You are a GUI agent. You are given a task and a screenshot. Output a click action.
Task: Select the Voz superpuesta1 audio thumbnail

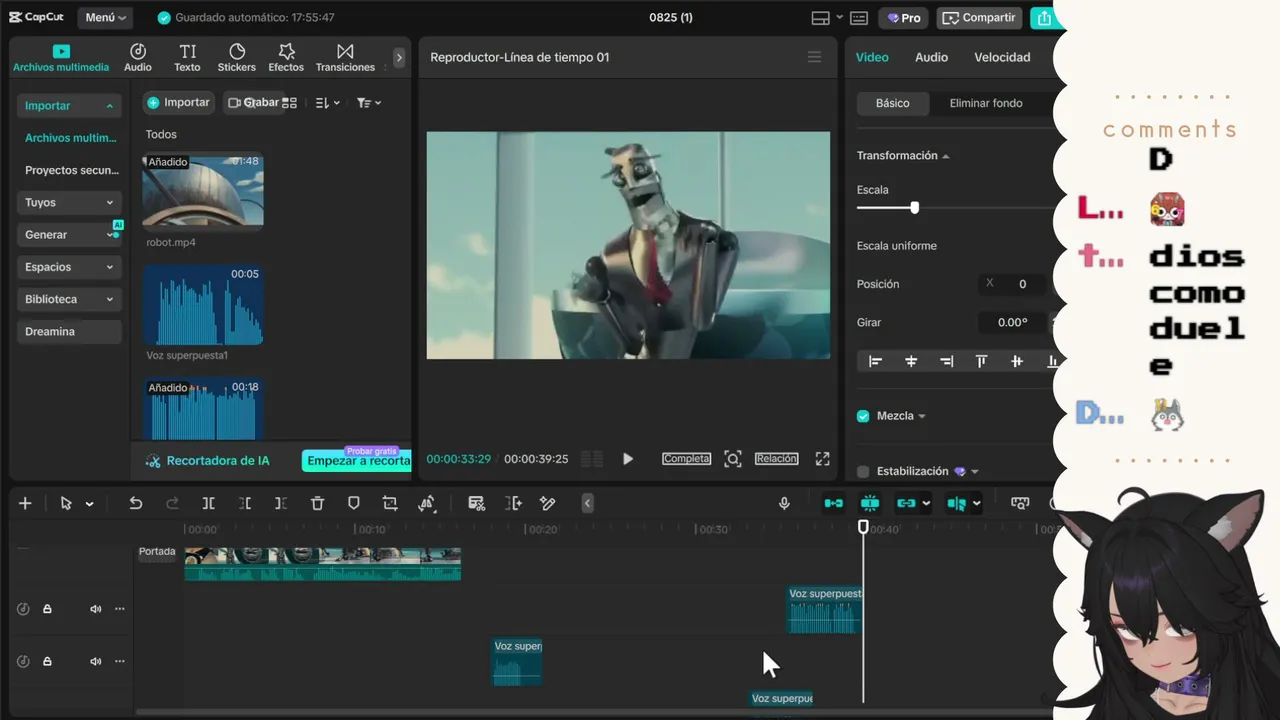coord(203,305)
